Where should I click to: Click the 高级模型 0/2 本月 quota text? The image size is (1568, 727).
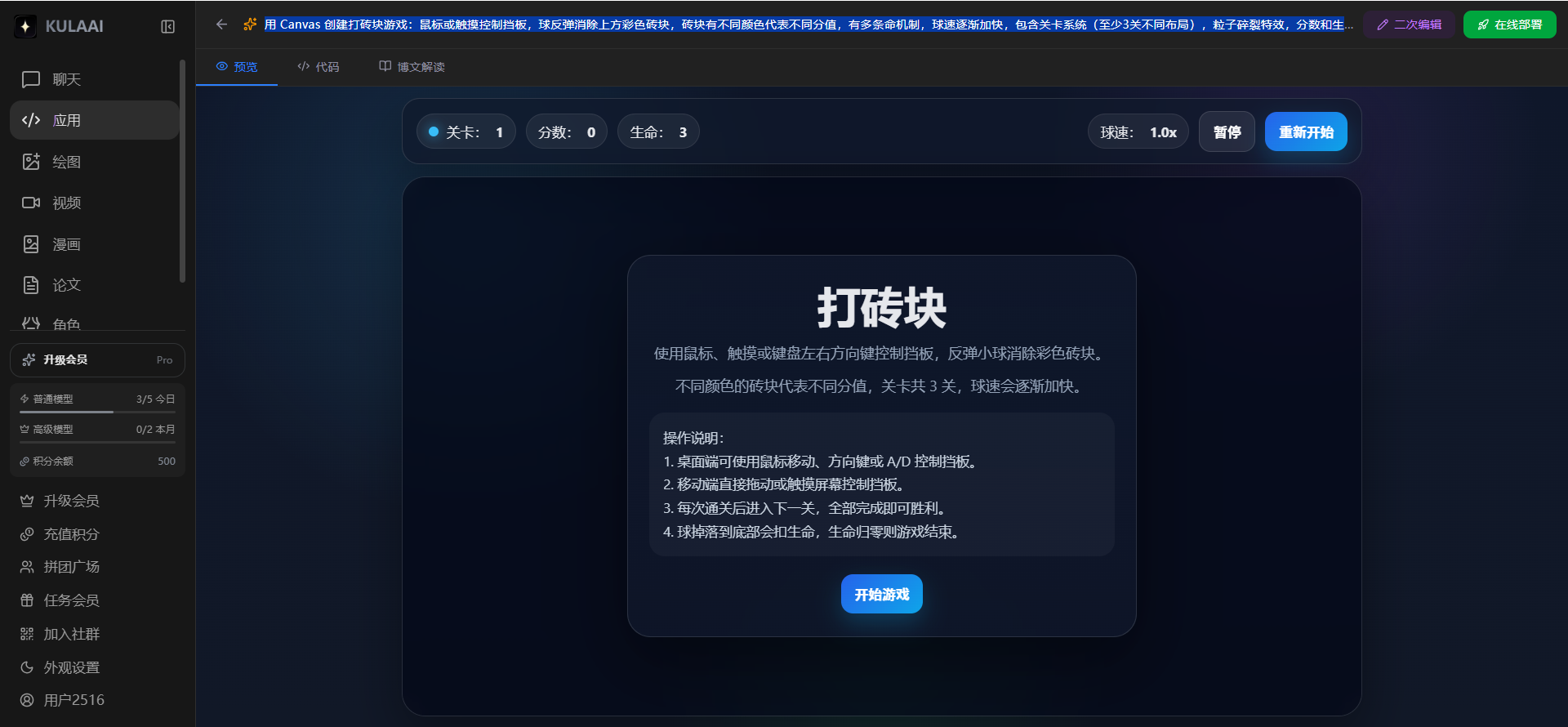97,430
